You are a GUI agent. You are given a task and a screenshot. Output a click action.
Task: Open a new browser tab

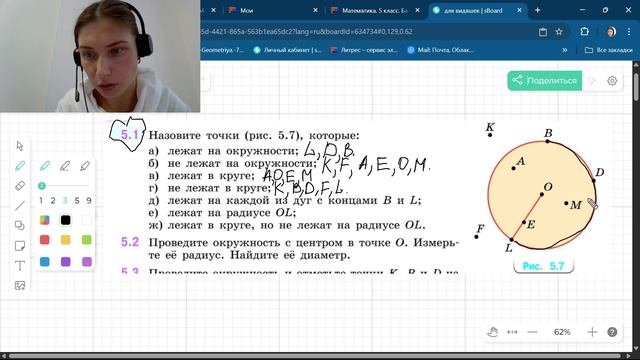(538, 10)
